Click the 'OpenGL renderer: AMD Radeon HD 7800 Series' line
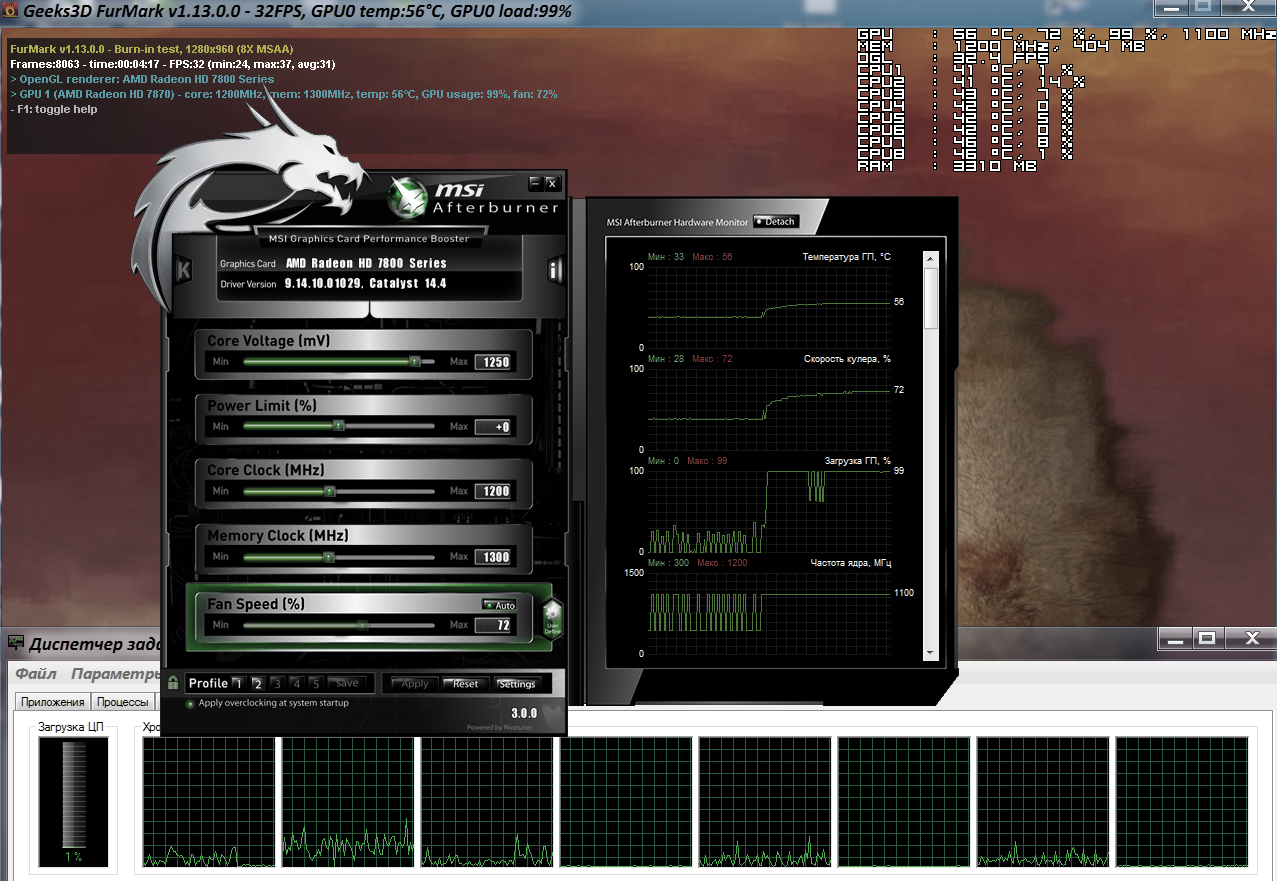 point(142,79)
